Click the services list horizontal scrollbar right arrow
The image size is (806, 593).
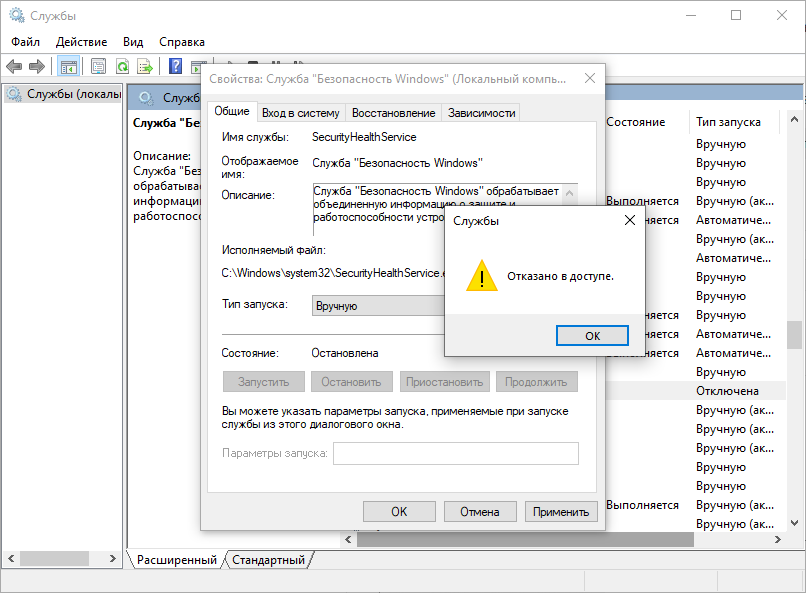(778, 540)
